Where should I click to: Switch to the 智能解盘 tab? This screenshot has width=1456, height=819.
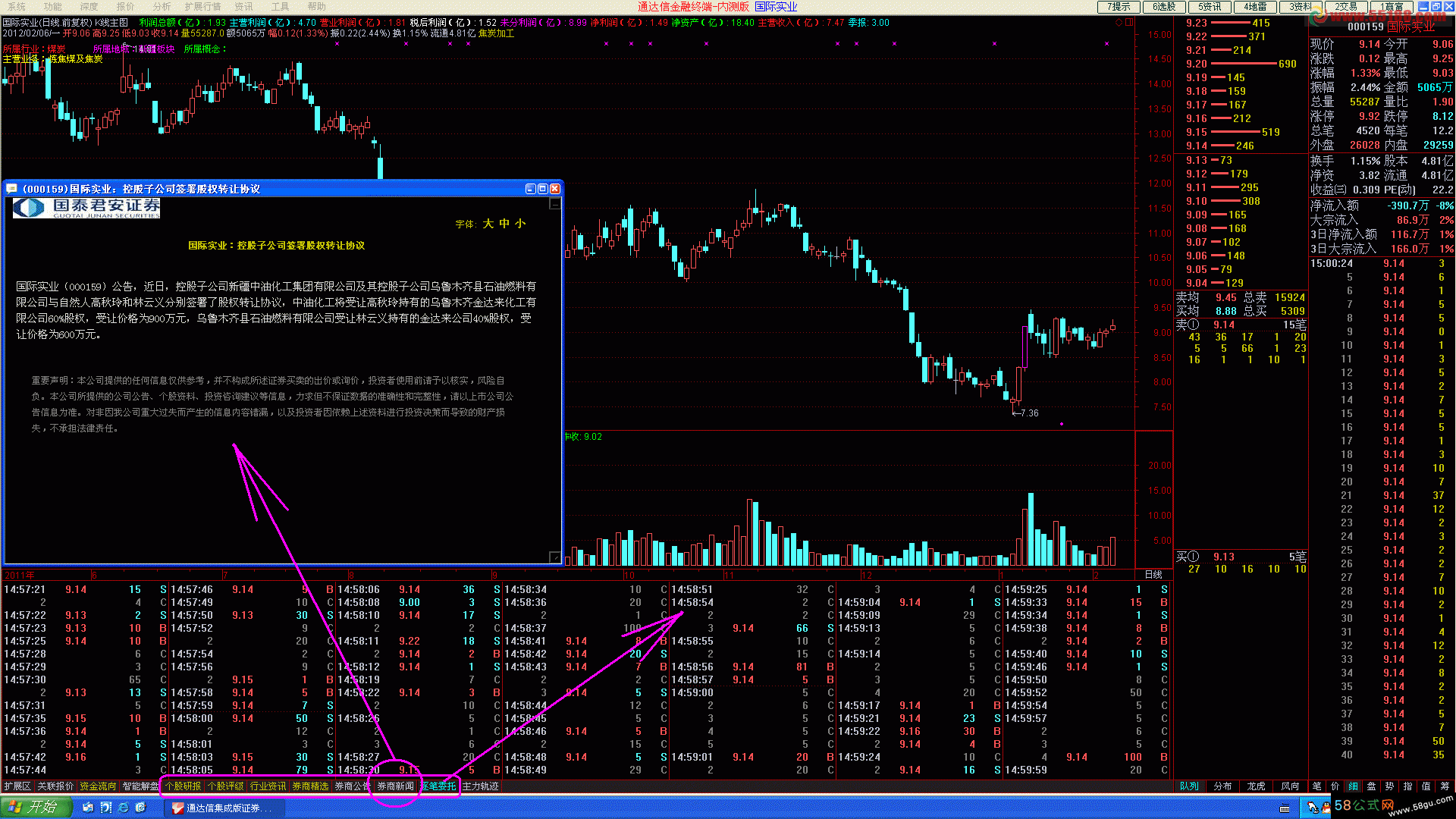pyautogui.click(x=141, y=786)
